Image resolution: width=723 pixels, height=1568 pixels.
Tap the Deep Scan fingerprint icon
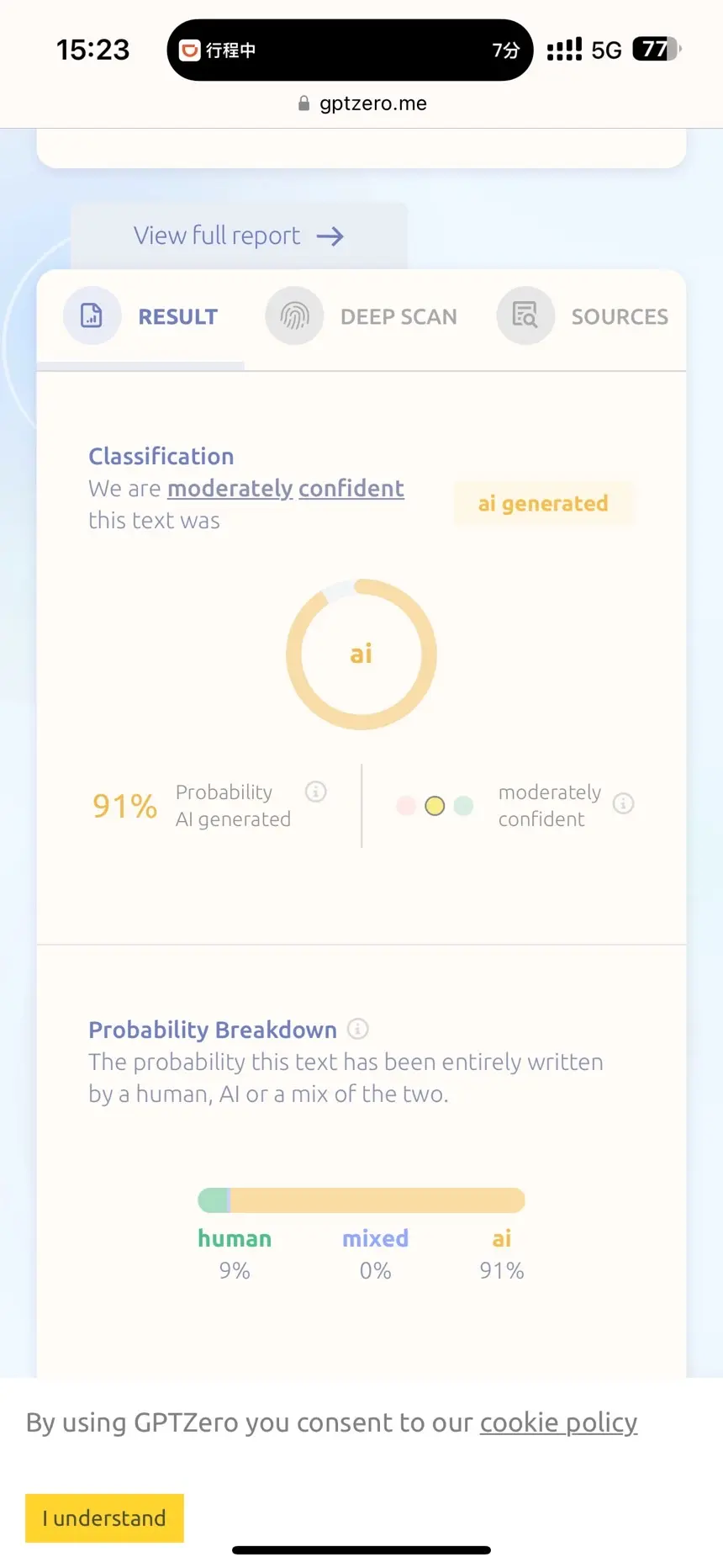tap(294, 315)
